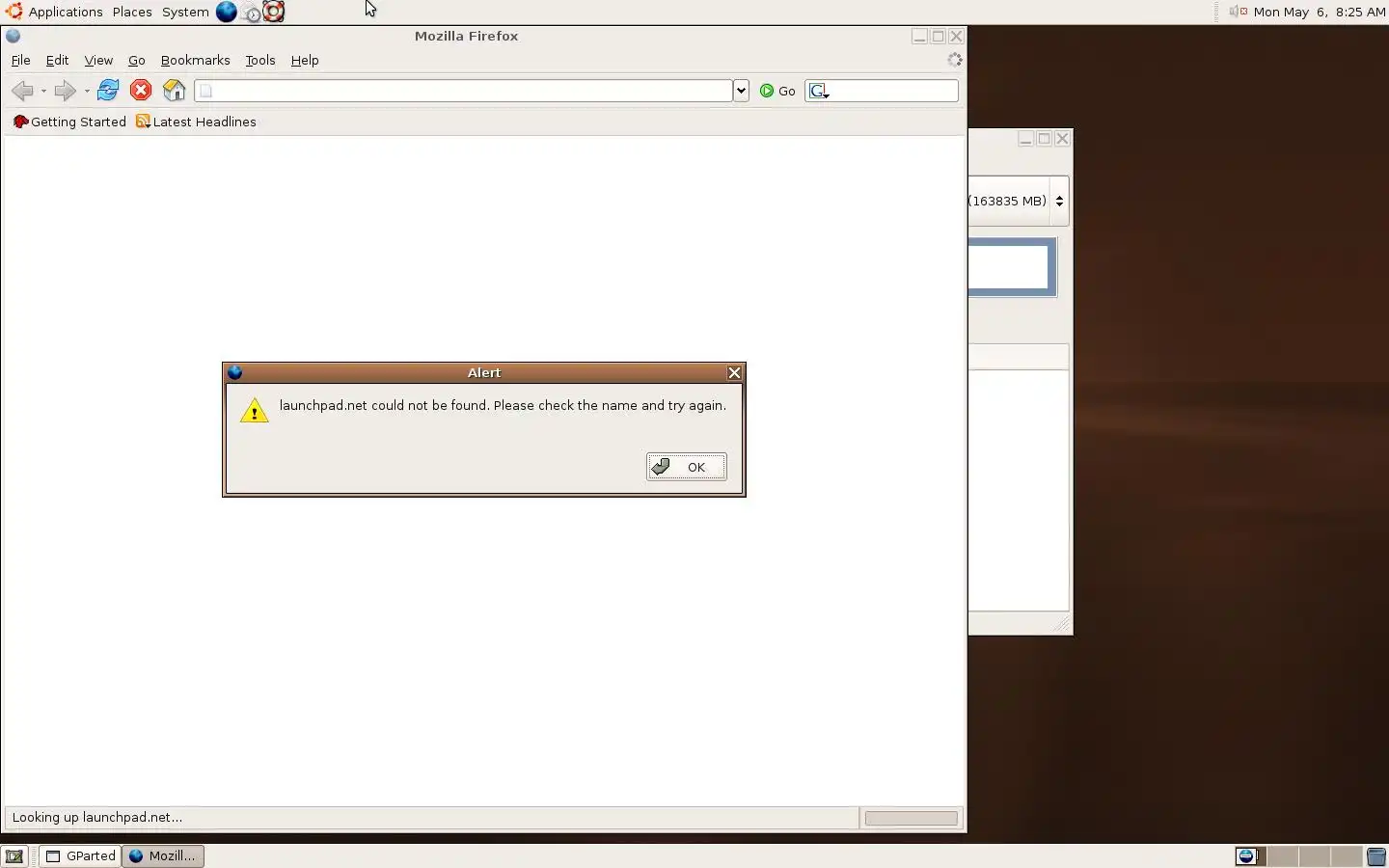Screen dimensions: 1389x868
Task: Click status text Looking up launchpad.net
Action: [x=97, y=817]
